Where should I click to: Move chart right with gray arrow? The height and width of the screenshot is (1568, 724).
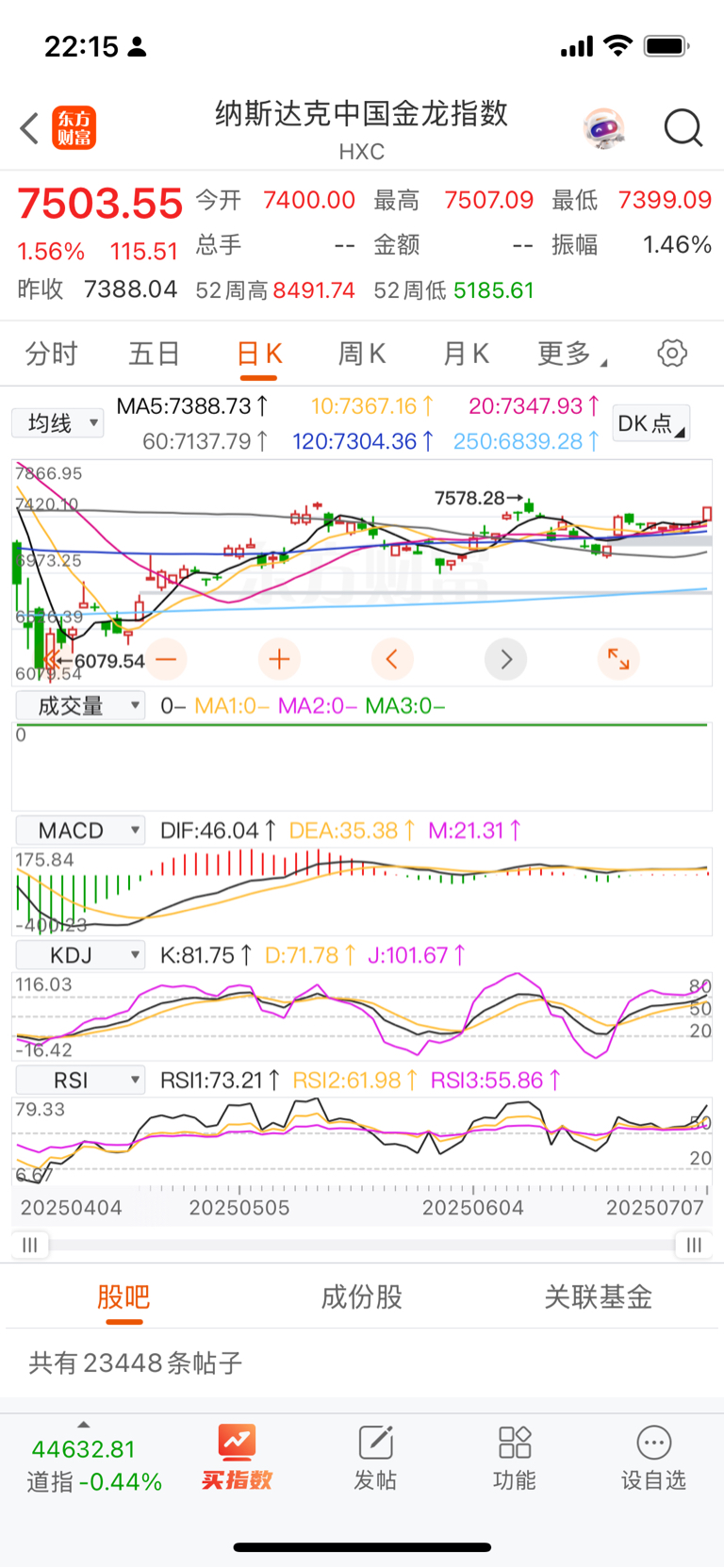(x=505, y=659)
